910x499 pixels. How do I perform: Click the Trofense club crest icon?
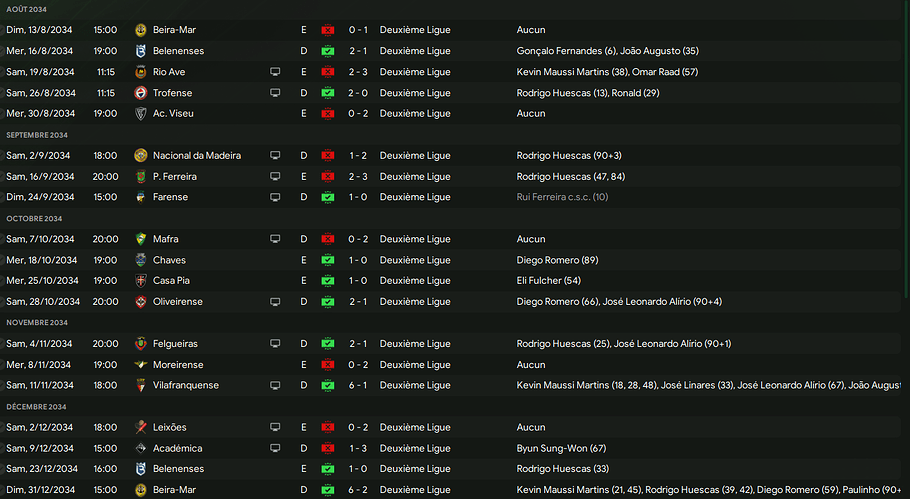[141, 93]
